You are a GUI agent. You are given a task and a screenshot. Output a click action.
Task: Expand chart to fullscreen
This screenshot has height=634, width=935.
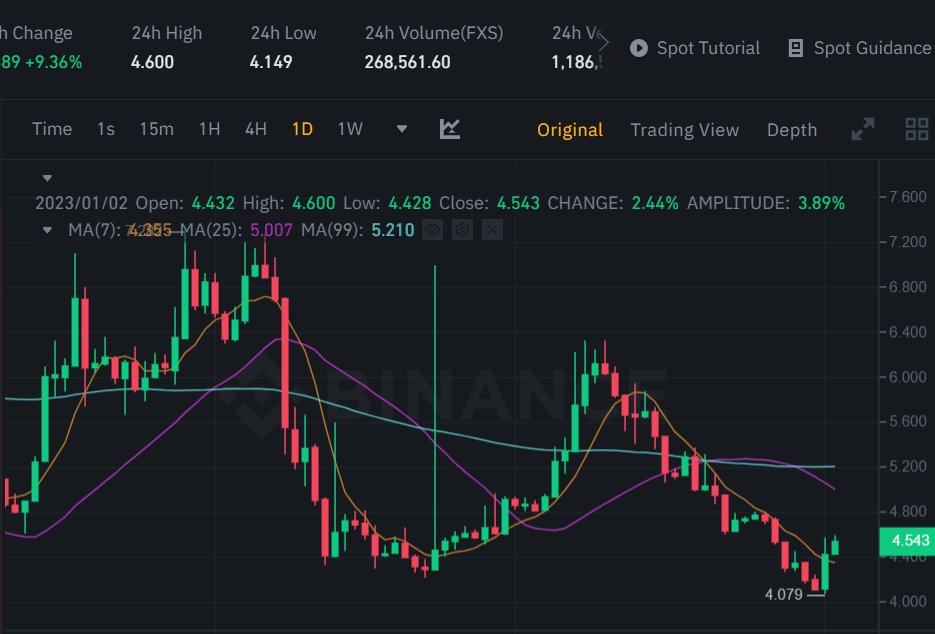coord(862,129)
